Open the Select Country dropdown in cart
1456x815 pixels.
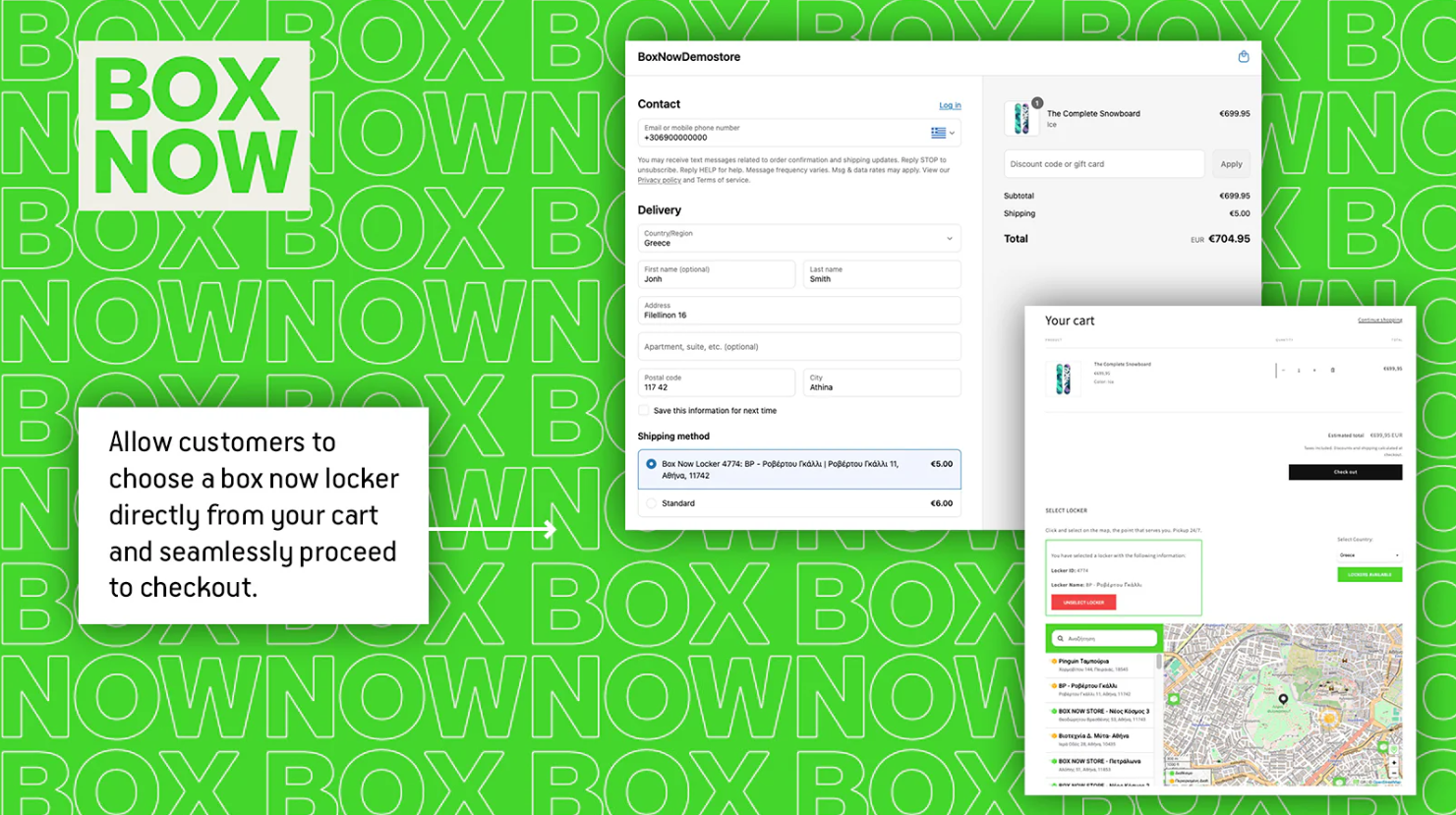1369,555
